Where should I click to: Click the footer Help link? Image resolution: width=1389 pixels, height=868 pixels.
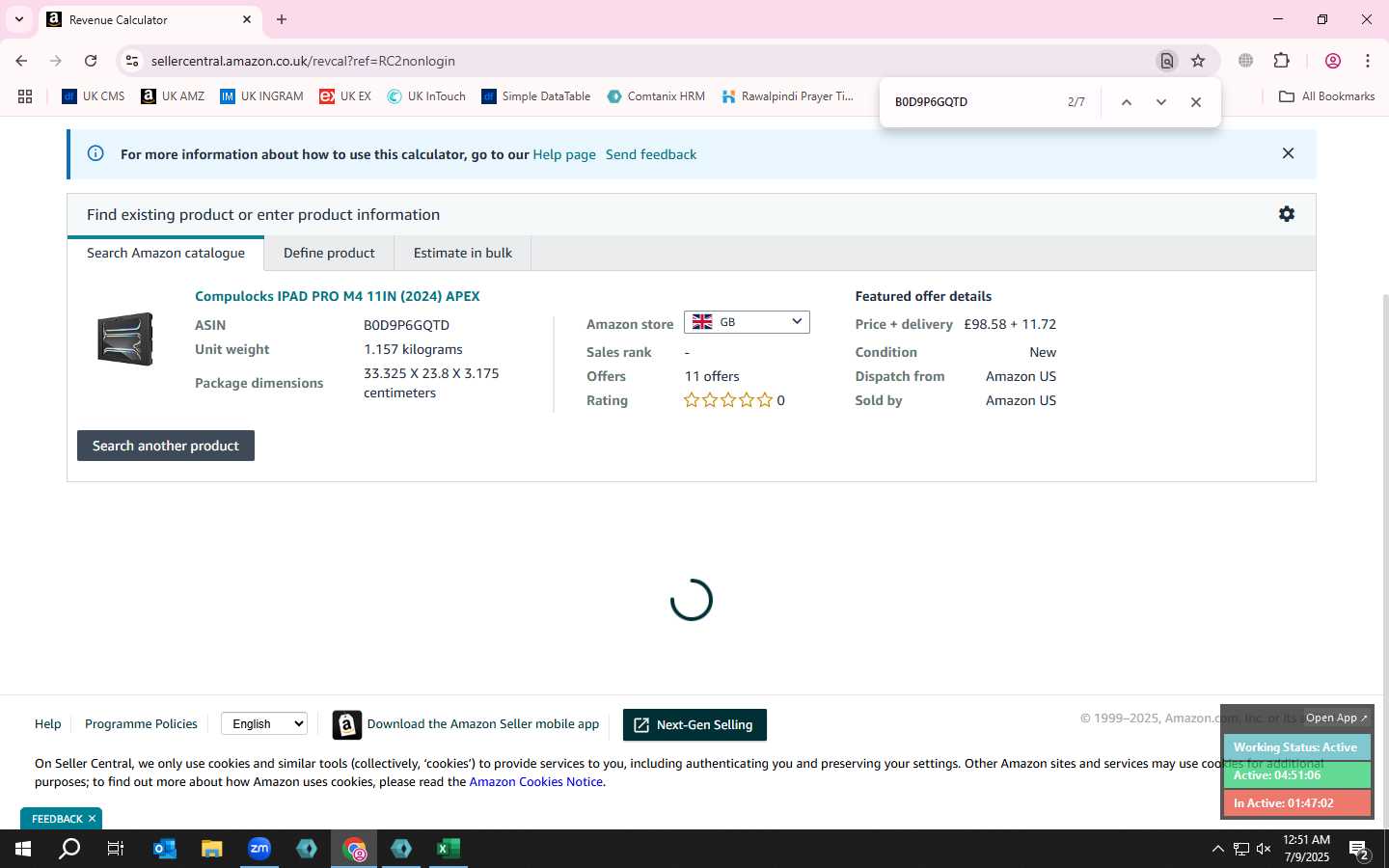[x=47, y=724]
